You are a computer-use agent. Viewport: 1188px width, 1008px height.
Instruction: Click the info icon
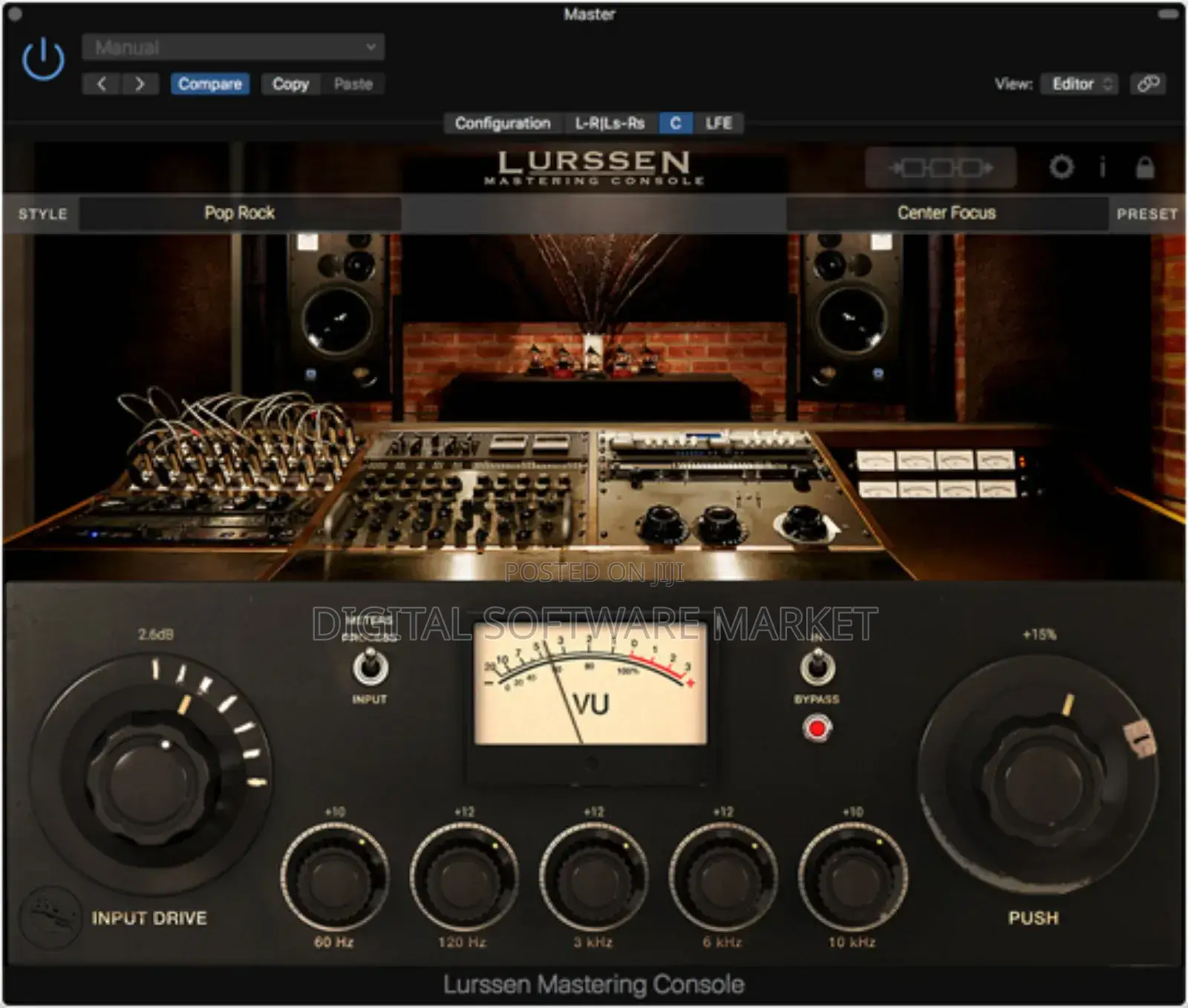tap(1103, 167)
